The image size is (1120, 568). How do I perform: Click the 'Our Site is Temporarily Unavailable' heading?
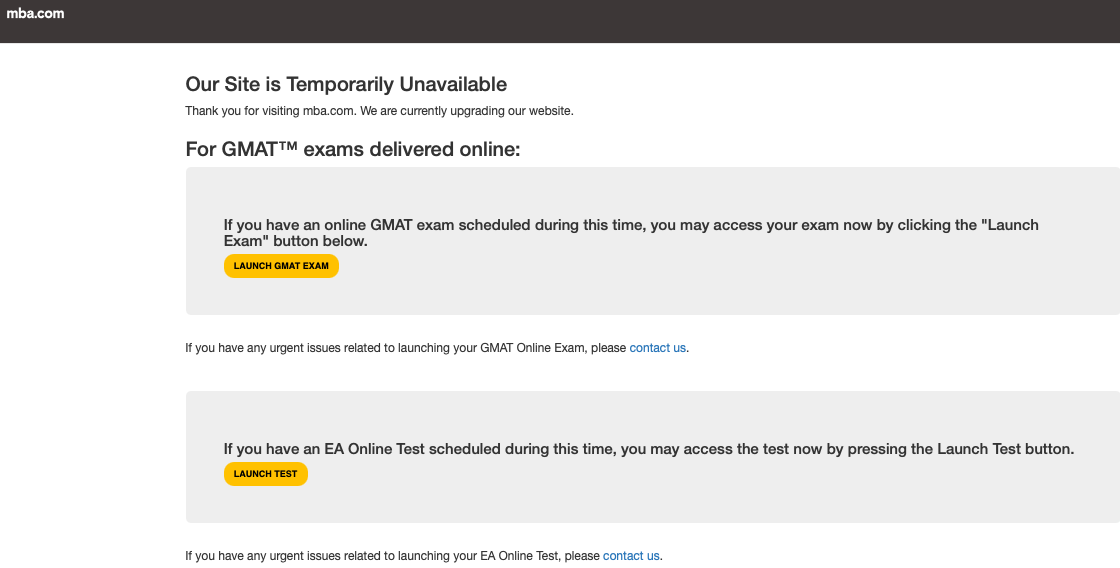pos(346,85)
